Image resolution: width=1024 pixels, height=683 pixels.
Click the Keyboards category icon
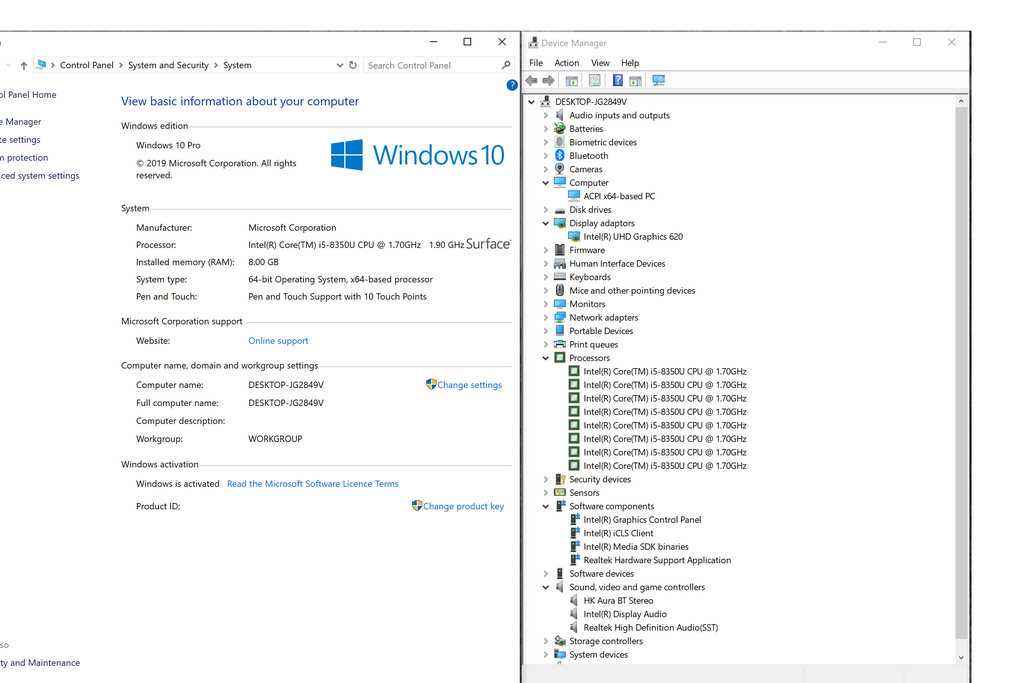point(560,277)
